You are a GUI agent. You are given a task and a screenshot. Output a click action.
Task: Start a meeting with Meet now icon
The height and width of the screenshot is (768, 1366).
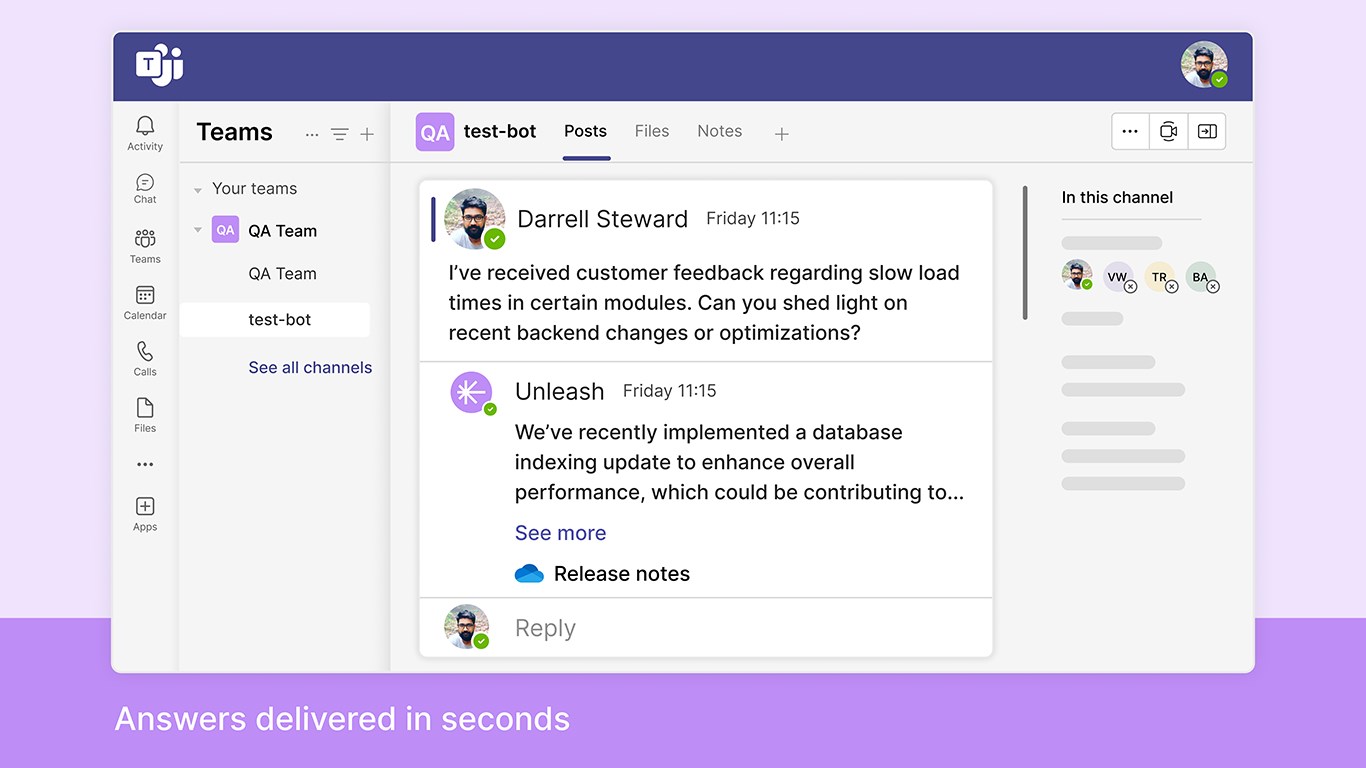pyautogui.click(x=1168, y=131)
